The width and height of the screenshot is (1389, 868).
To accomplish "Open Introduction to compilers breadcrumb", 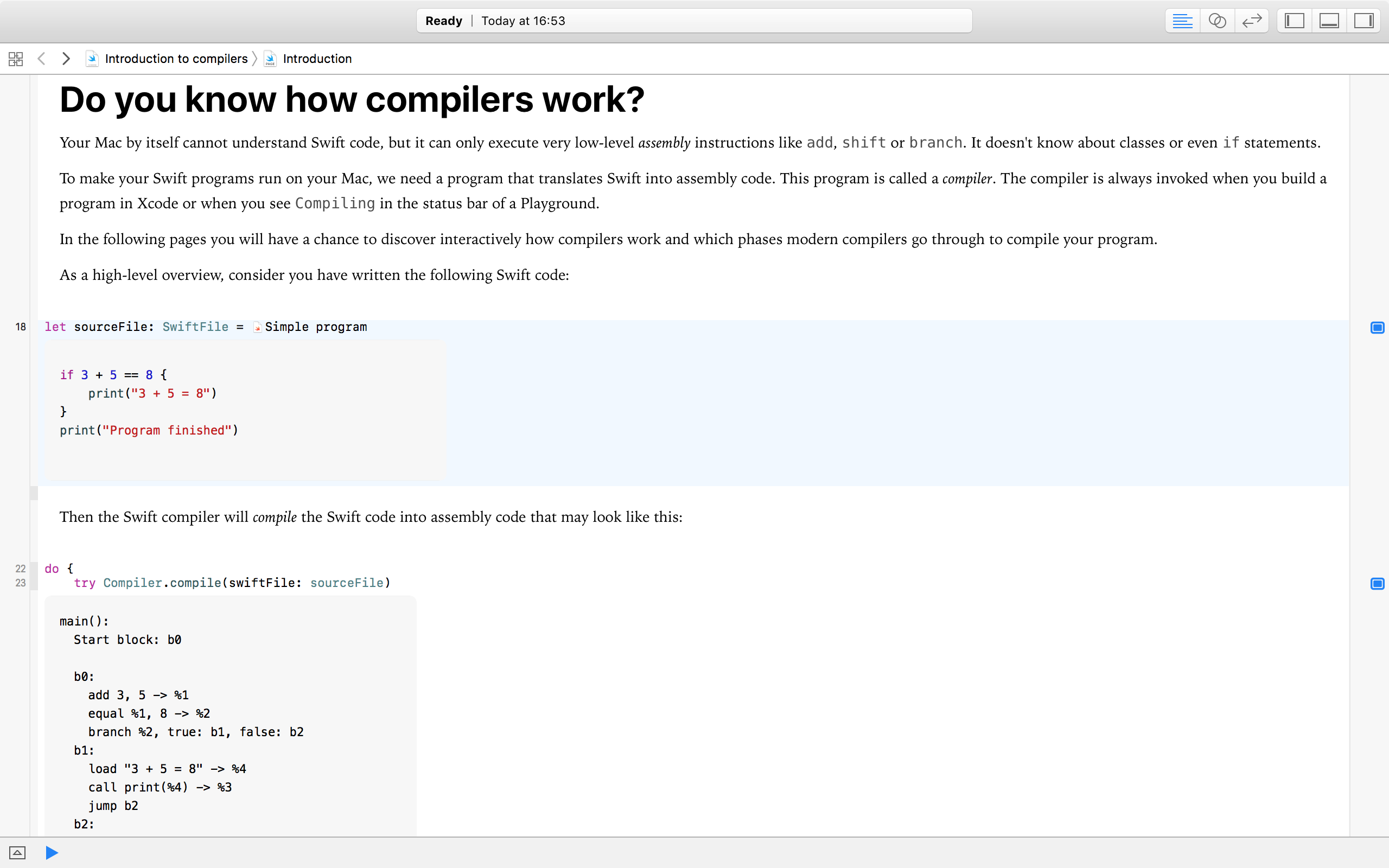I will pos(176,59).
